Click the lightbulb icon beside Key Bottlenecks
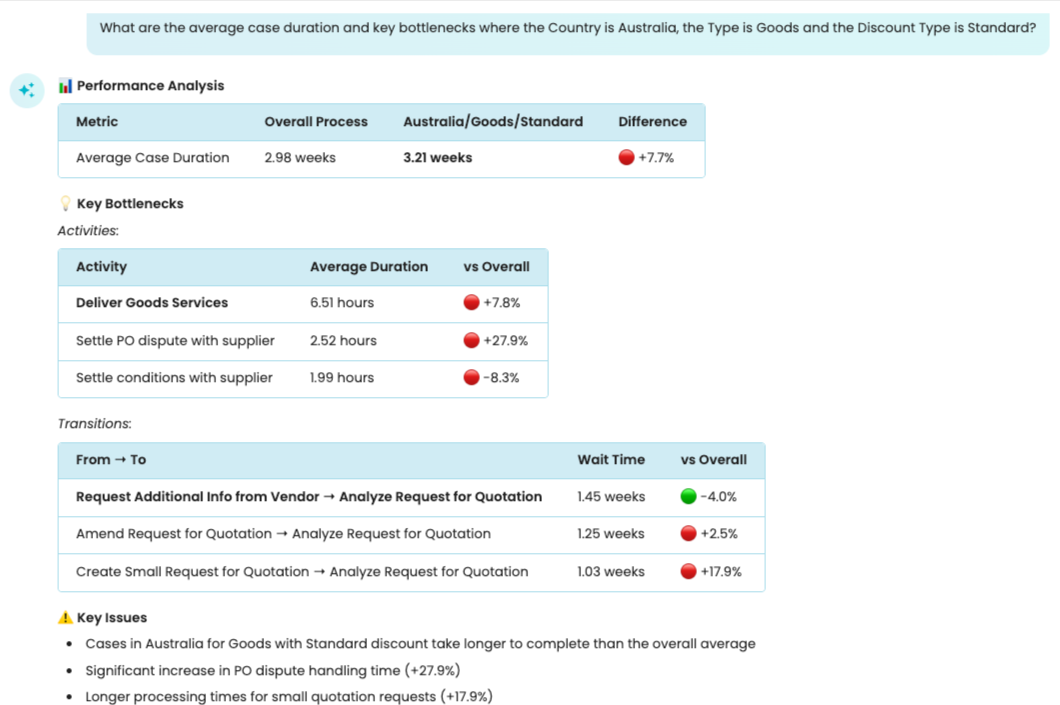 66,204
